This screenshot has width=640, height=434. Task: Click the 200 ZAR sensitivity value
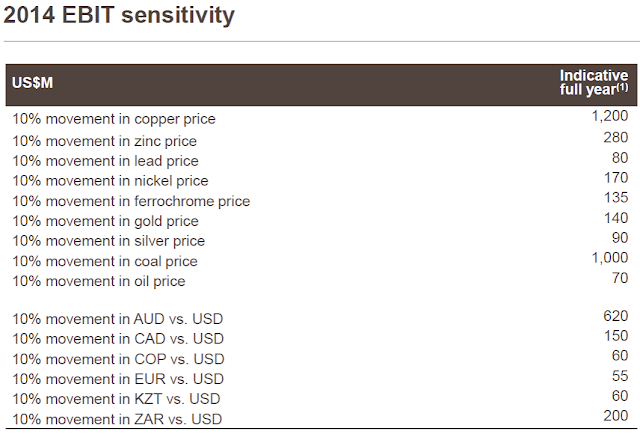[615, 415]
